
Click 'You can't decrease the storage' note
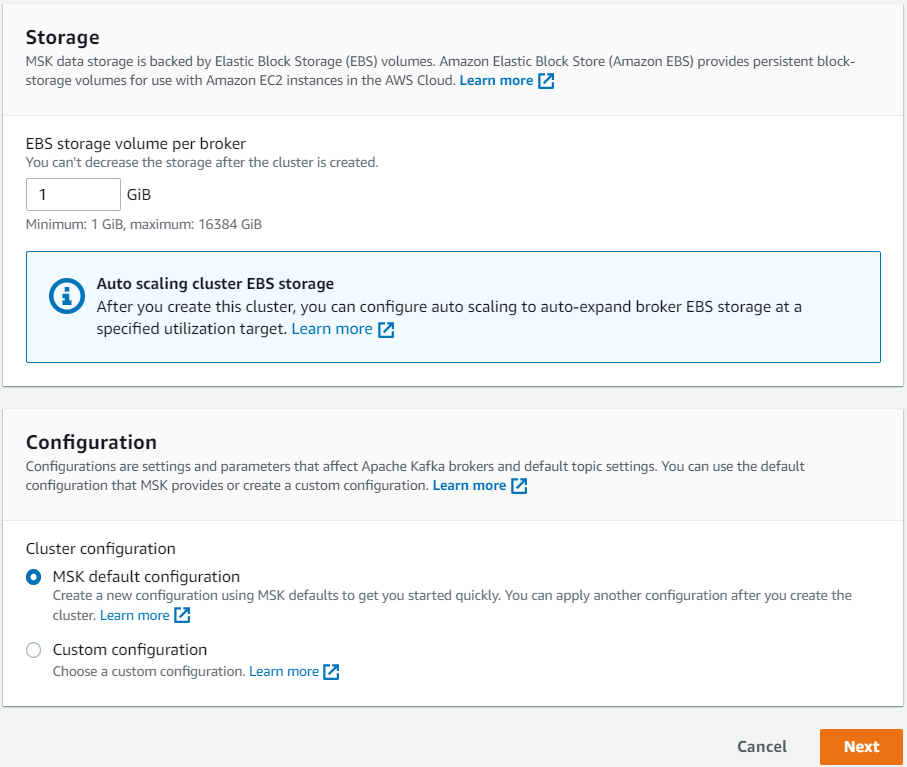click(x=202, y=163)
